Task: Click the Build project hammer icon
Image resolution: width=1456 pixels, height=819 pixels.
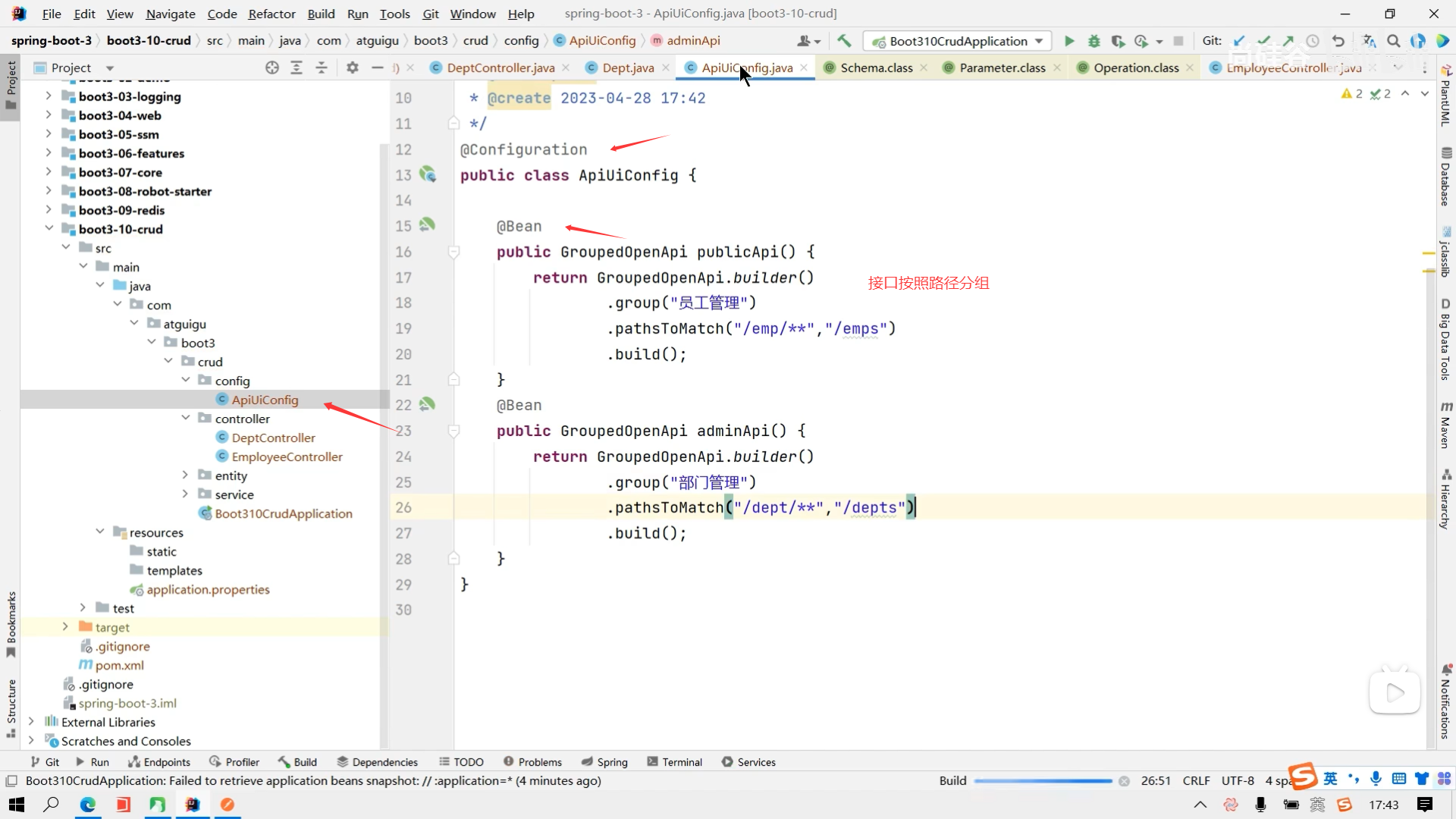Action: [844, 41]
